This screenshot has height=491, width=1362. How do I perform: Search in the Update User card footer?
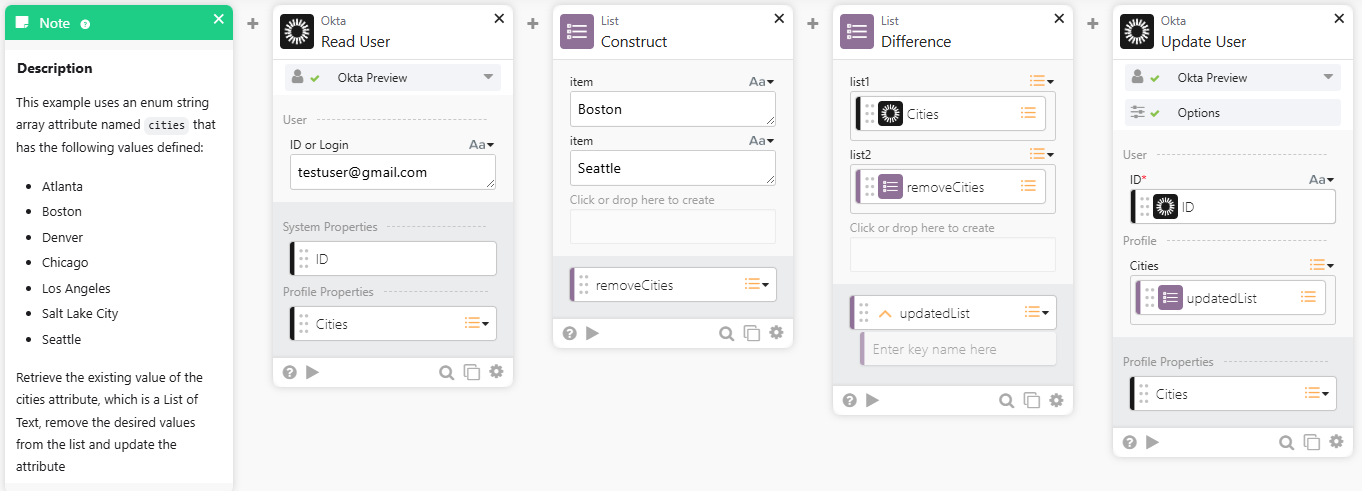(x=1287, y=442)
